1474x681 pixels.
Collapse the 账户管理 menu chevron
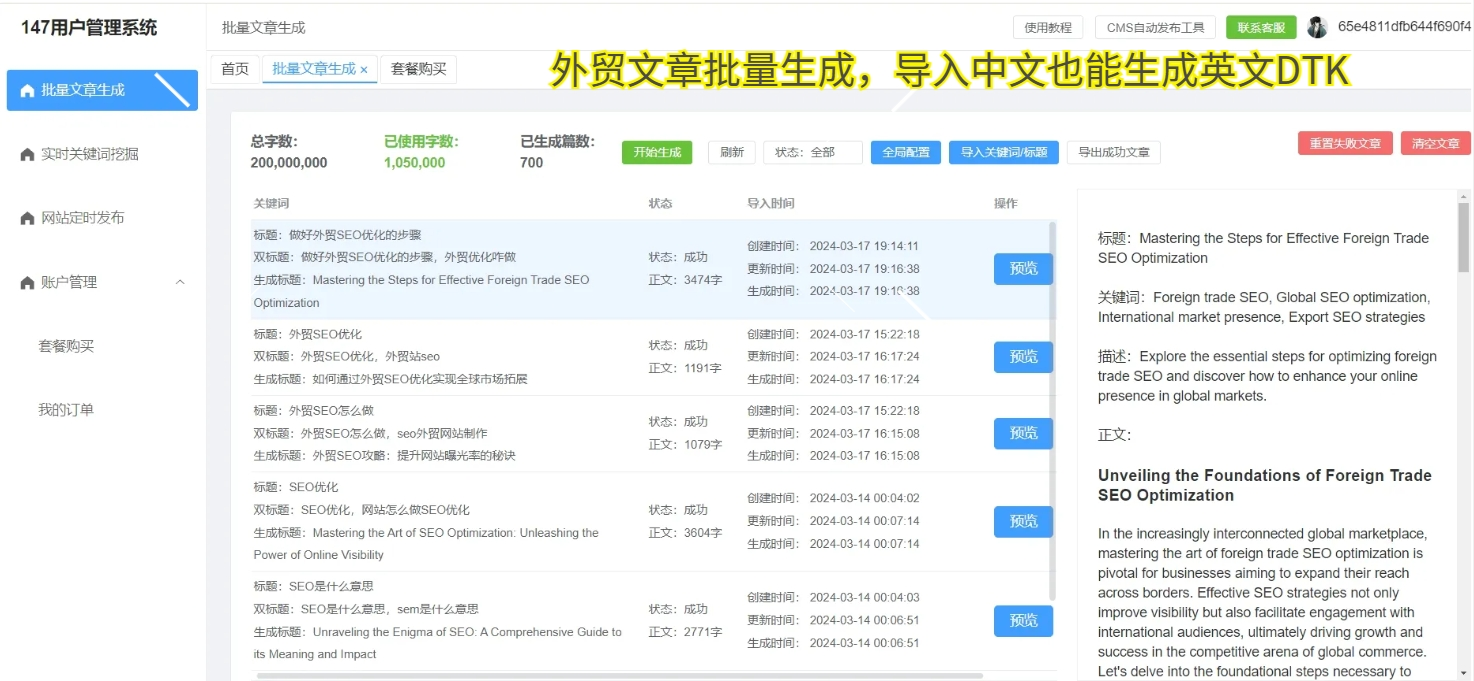pyautogui.click(x=179, y=282)
